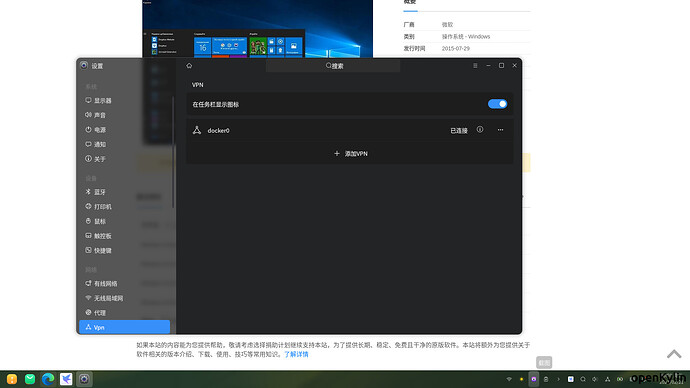Click the VPN network tray icon
Viewport: 690px width, 388px height.
(607, 379)
